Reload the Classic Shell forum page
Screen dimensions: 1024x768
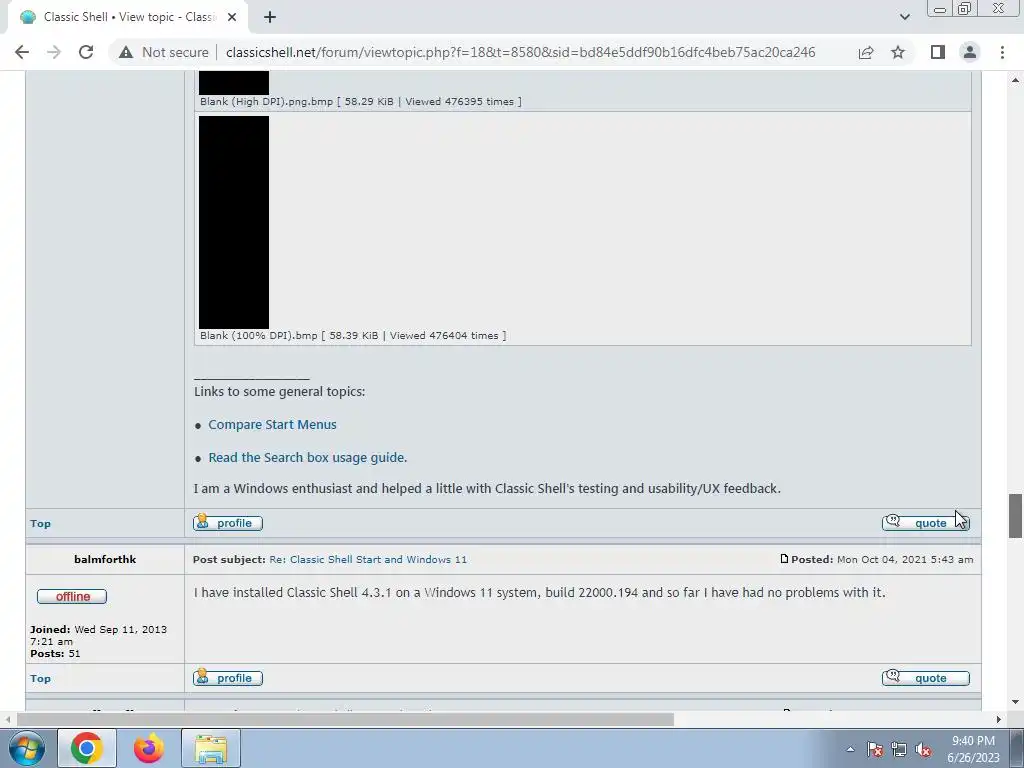point(86,52)
